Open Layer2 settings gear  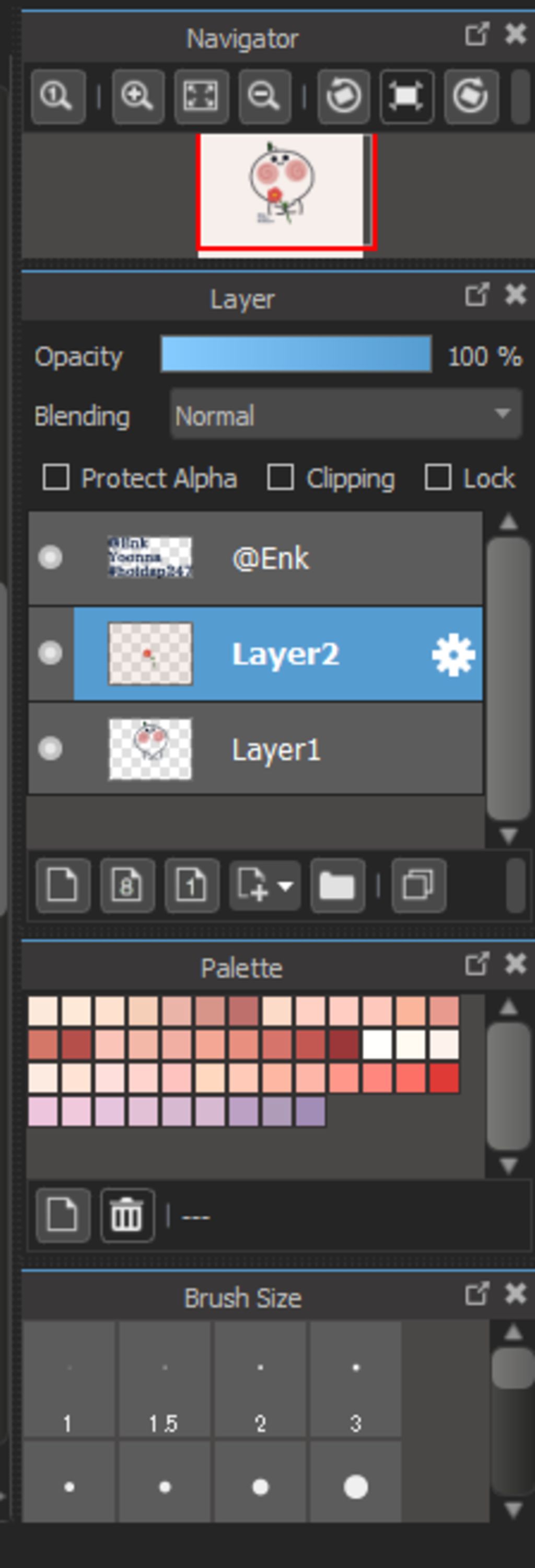(x=453, y=655)
